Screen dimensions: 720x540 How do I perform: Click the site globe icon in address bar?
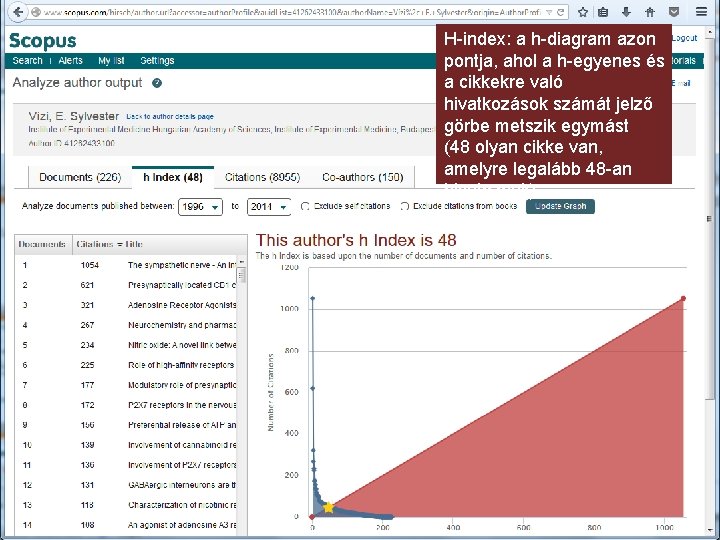(x=36, y=12)
